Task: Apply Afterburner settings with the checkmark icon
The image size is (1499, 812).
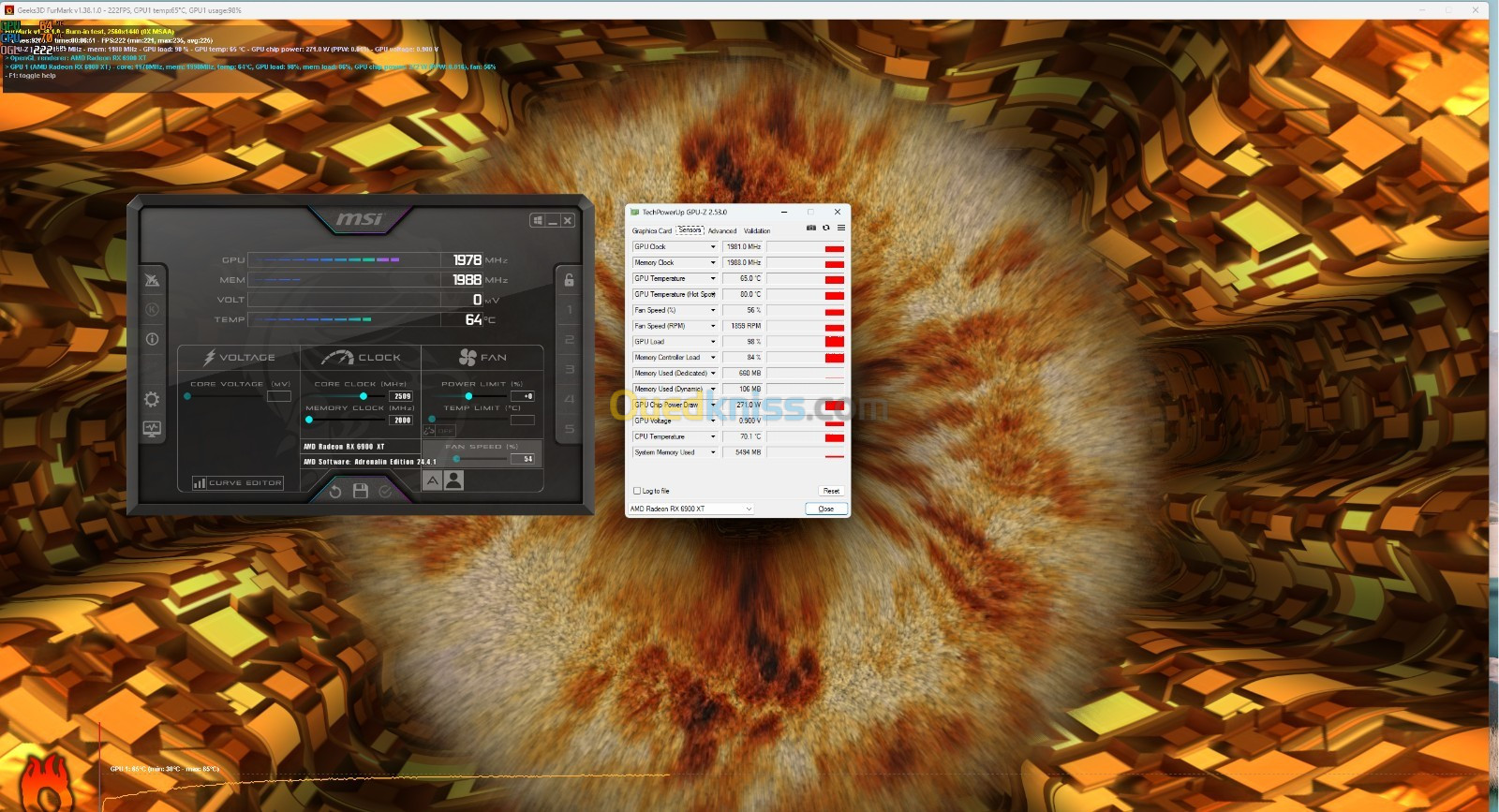Action: click(x=385, y=491)
